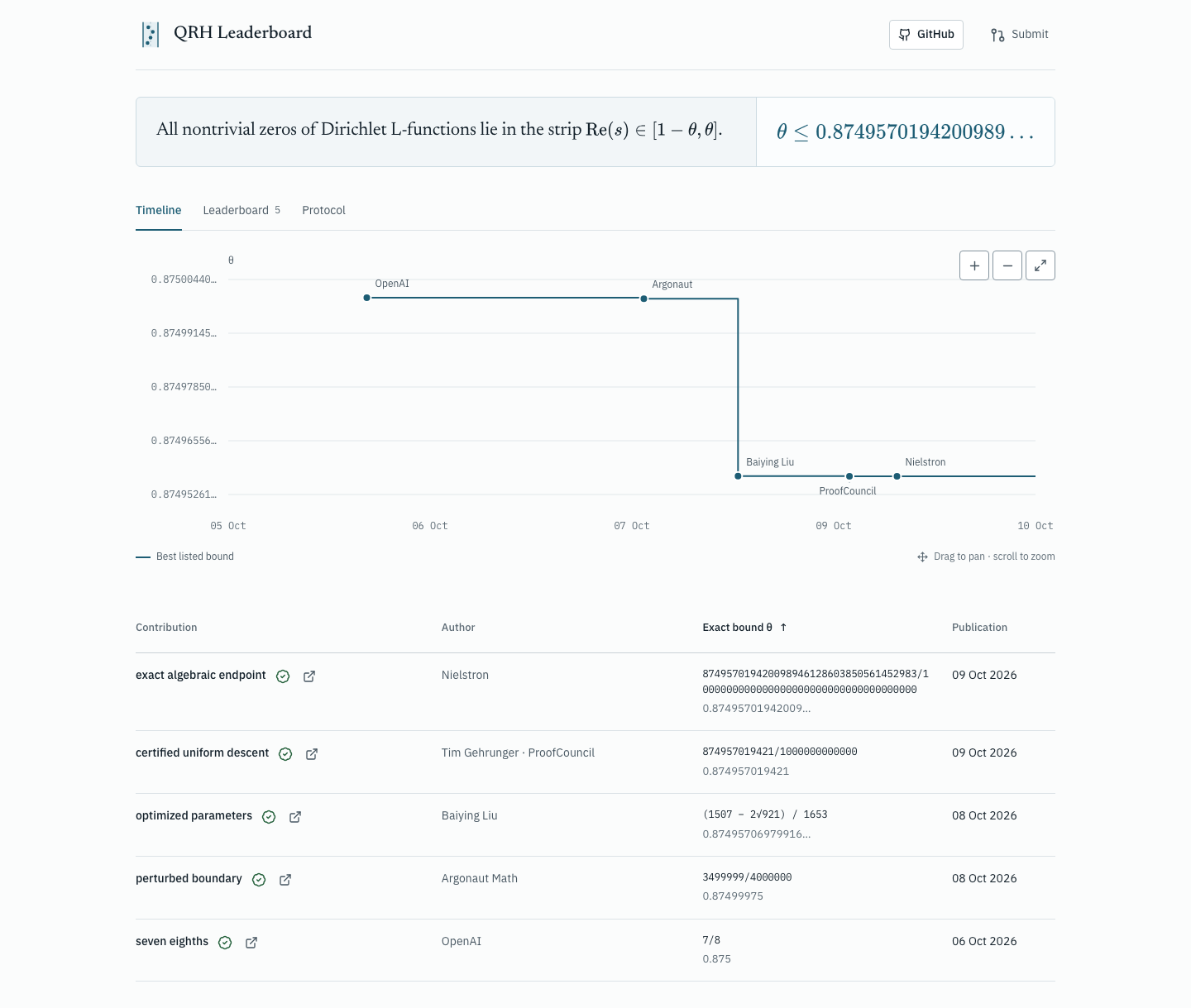The height and width of the screenshot is (1008, 1191).
Task: Open the Protocol tab
Action: click(323, 210)
